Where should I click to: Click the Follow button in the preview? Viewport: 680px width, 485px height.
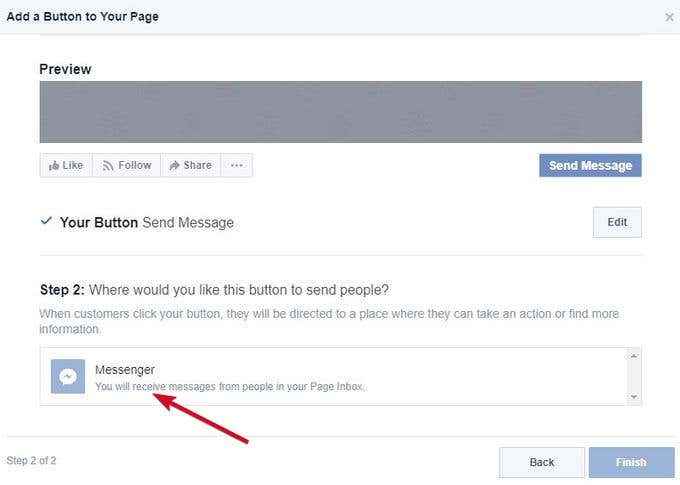(x=126, y=165)
